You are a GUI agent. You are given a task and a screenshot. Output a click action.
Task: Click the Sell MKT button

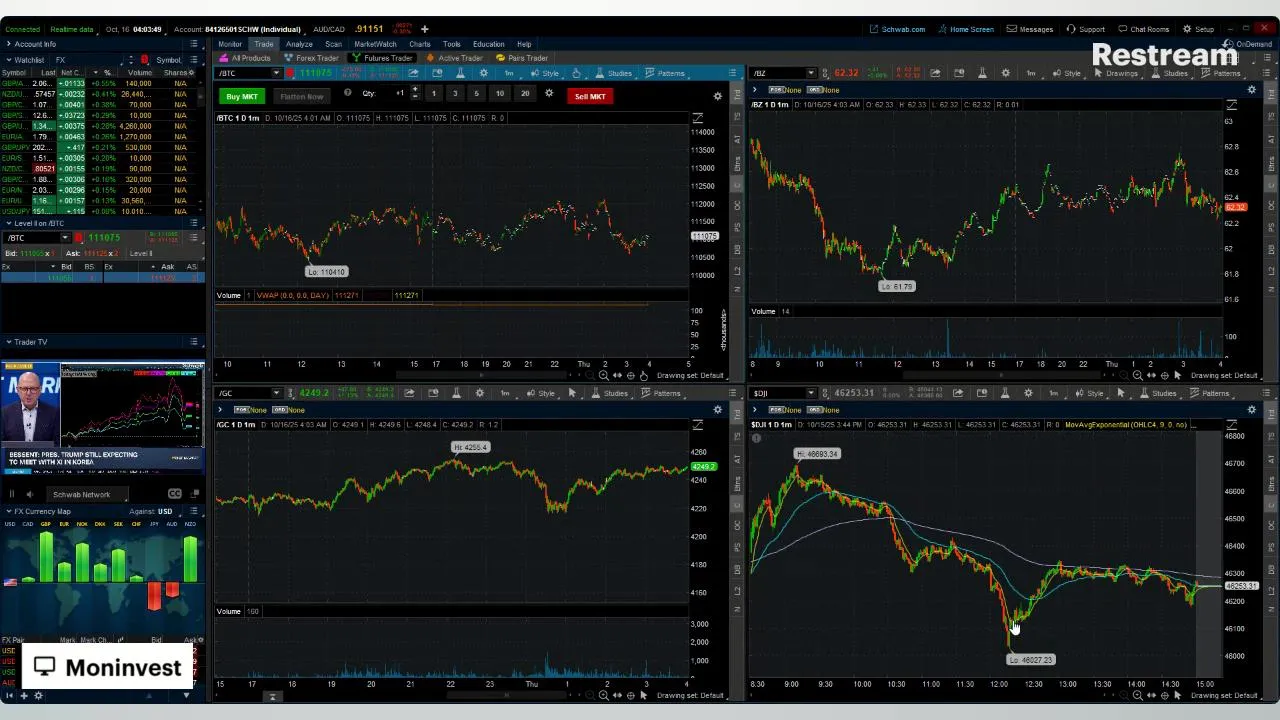click(x=589, y=96)
